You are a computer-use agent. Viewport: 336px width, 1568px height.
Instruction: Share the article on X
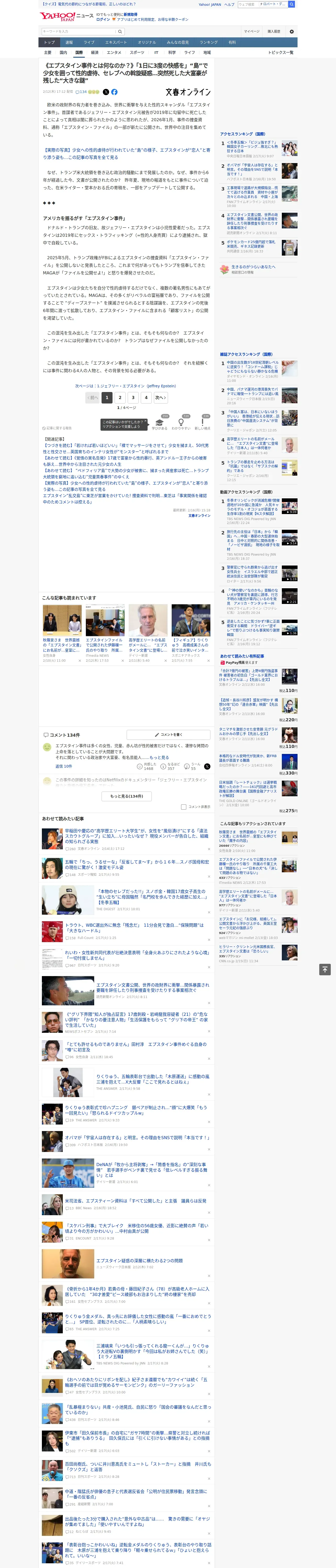tap(105, 92)
